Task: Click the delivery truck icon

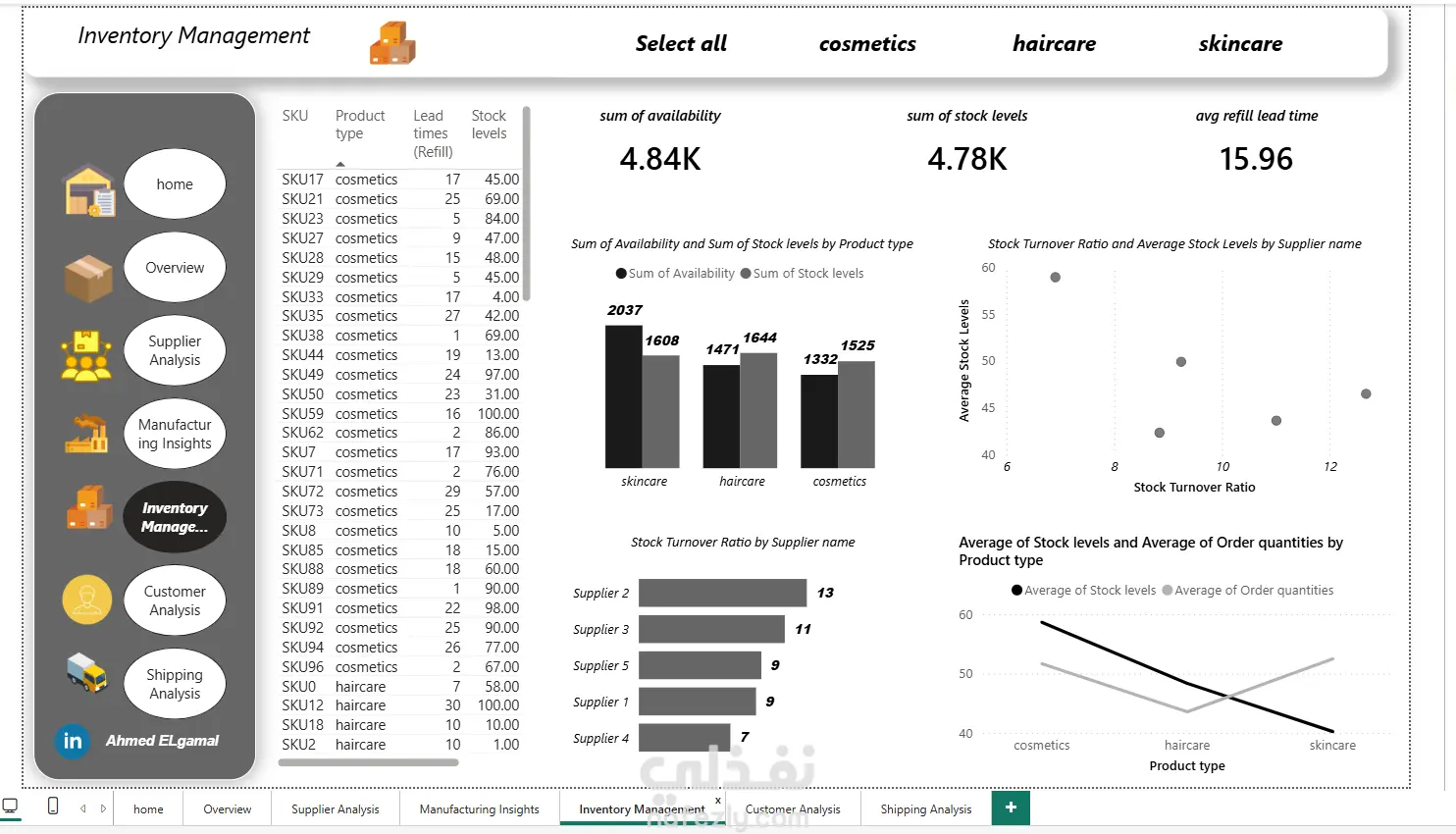Action: coord(86,673)
